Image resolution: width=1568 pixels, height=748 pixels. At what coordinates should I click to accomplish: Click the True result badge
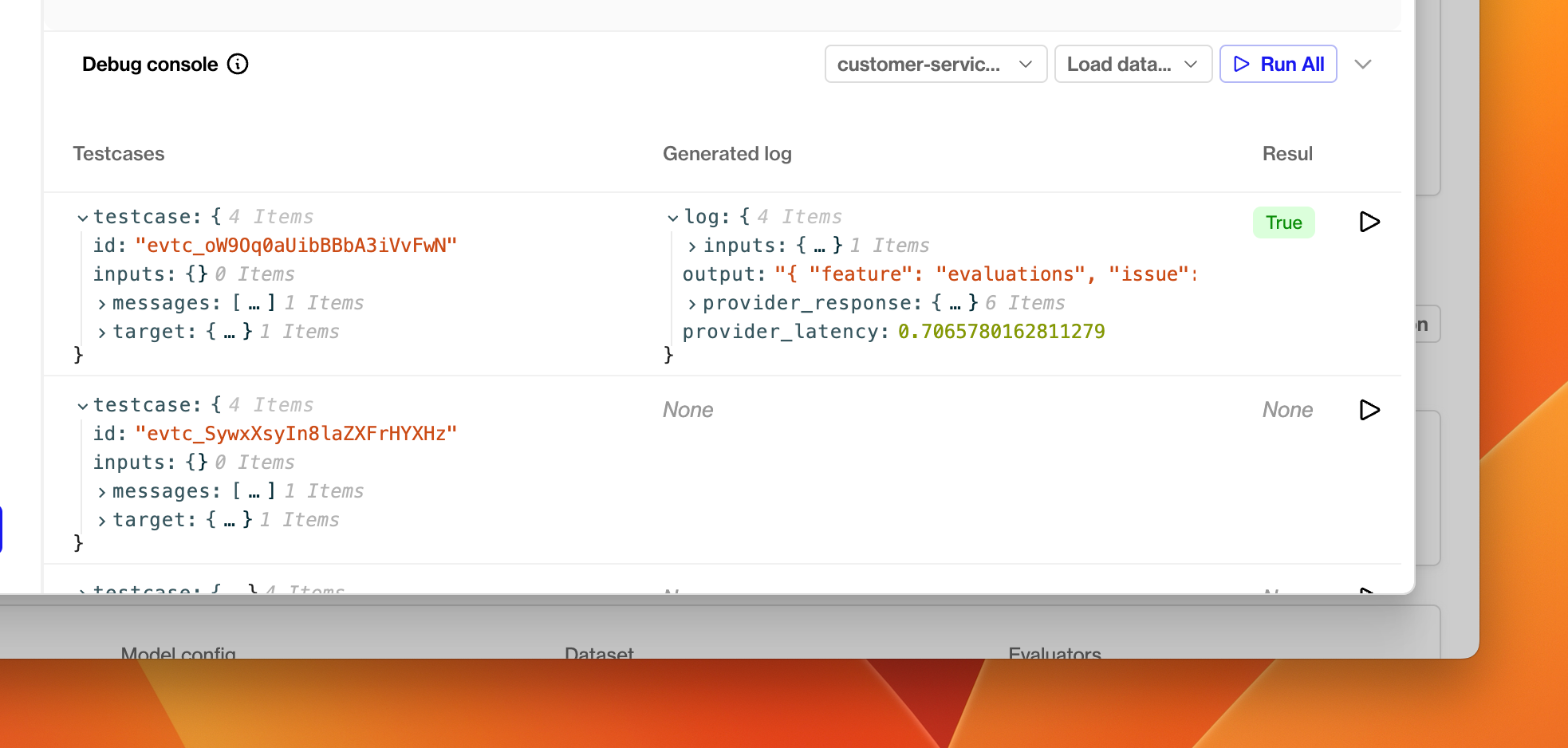1284,222
